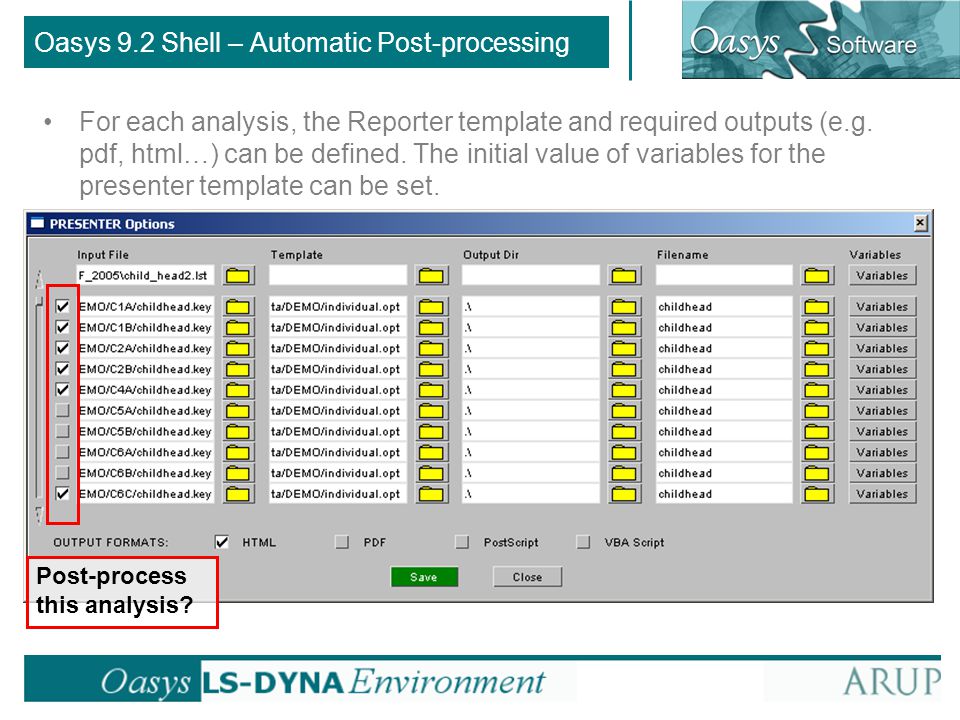Browse template file for C6C row

[x=431, y=494]
